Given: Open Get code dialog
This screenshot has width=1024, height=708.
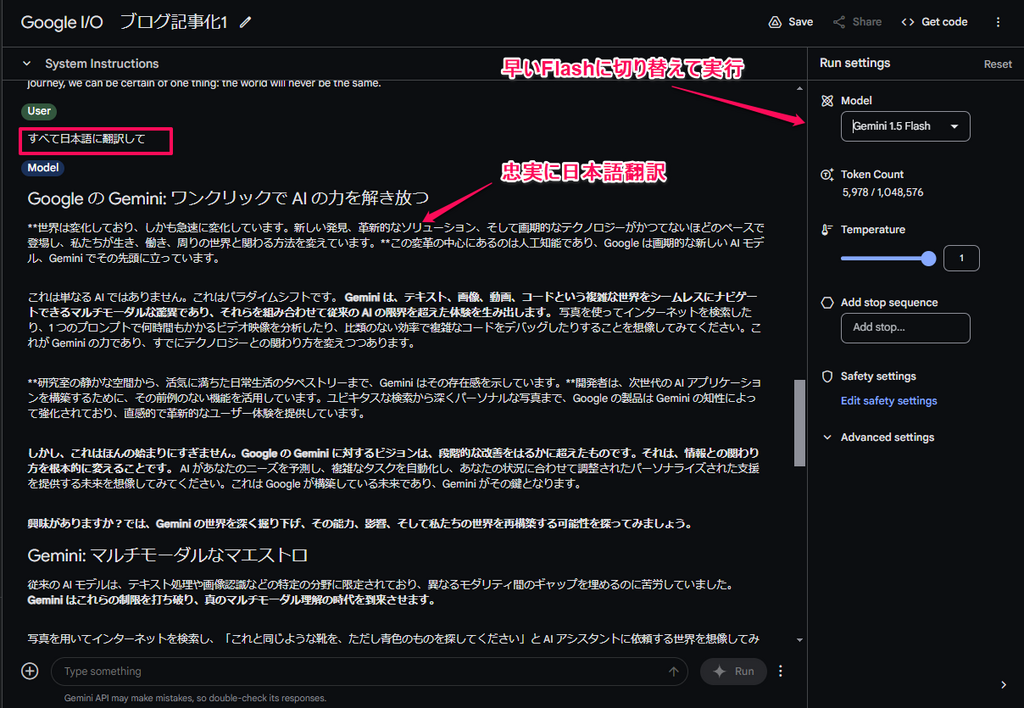Looking at the screenshot, I should point(934,22).
